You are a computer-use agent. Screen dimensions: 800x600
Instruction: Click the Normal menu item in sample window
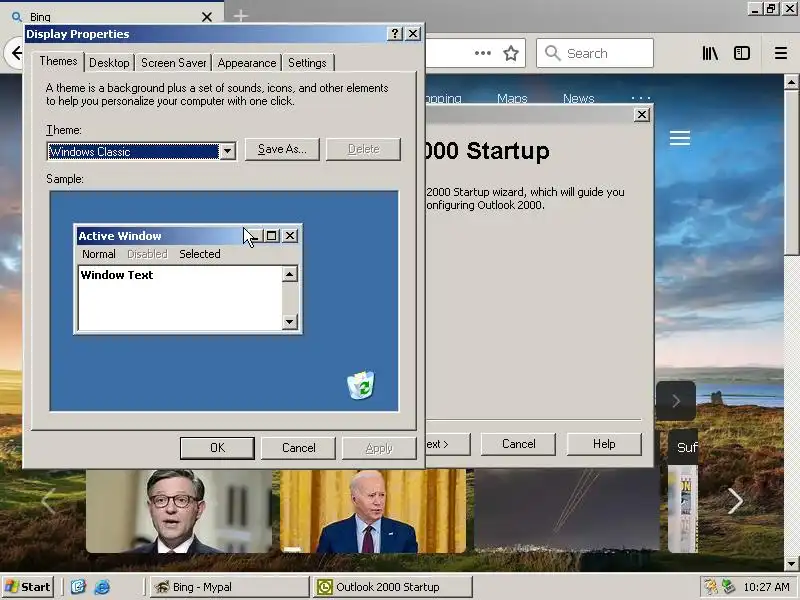click(x=98, y=254)
